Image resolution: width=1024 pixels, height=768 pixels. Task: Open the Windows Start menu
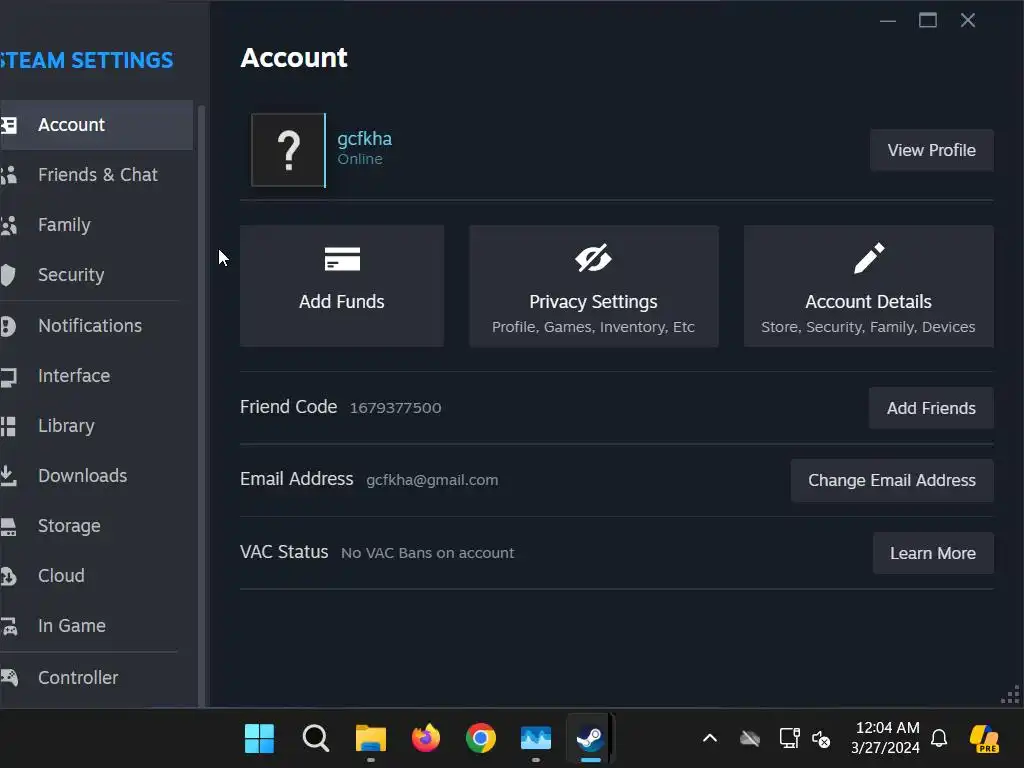point(259,739)
